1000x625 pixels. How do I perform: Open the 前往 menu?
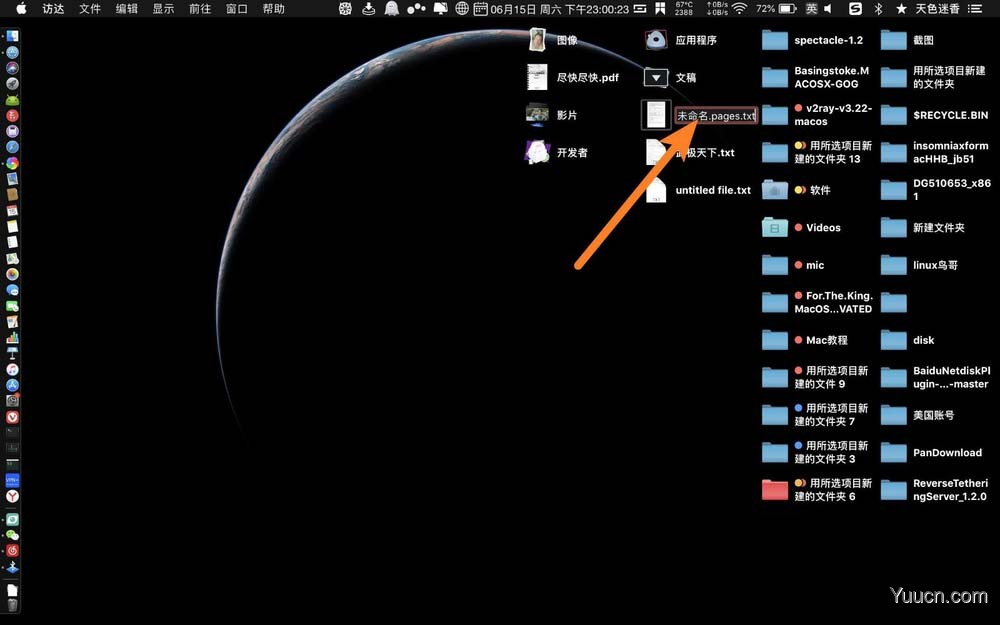(x=200, y=8)
